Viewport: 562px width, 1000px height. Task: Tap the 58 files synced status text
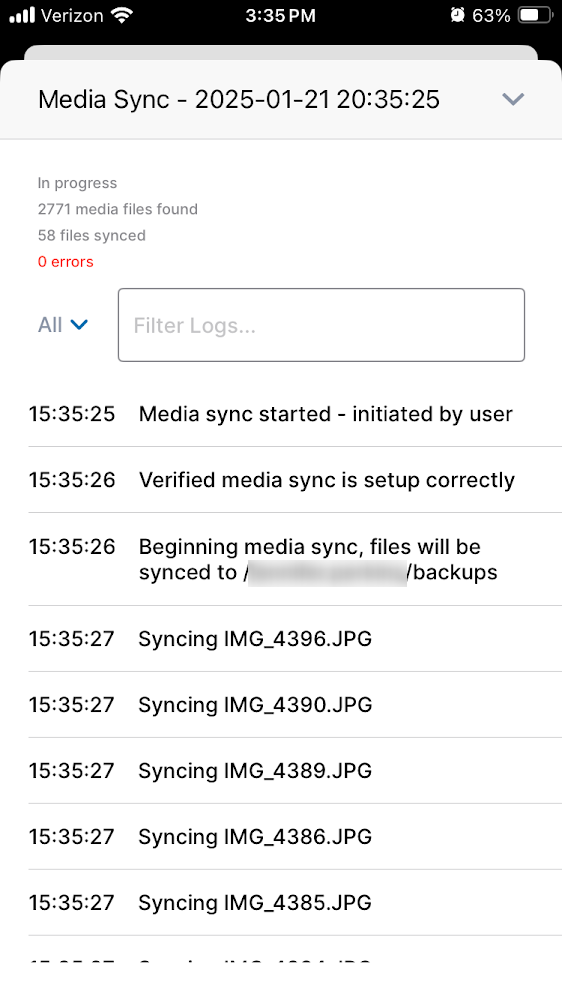point(92,235)
